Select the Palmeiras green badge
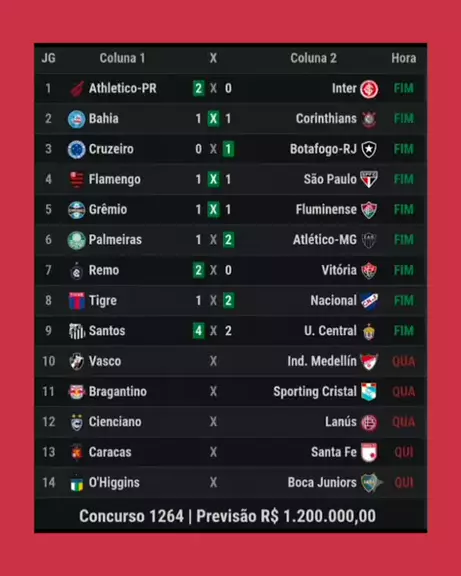 click(x=77, y=240)
